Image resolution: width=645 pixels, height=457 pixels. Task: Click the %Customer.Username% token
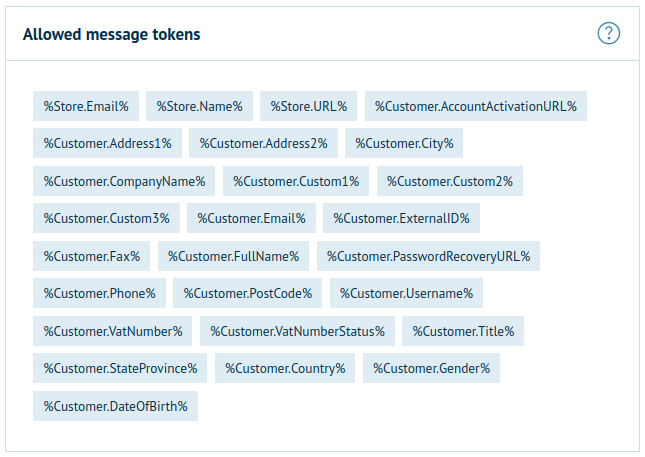(407, 293)
